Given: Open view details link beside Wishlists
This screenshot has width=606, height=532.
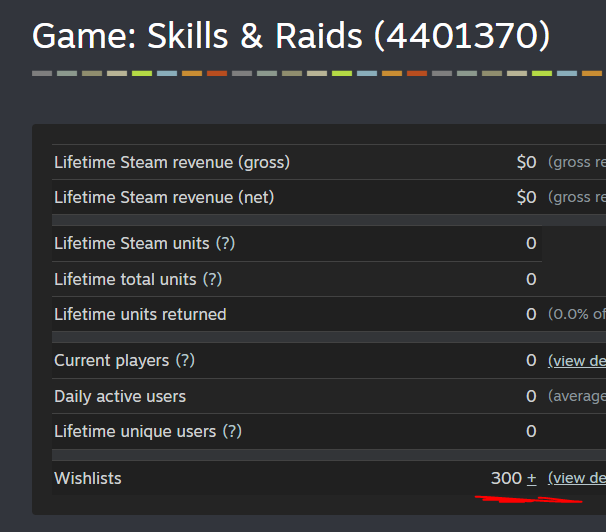Looking at the screenshot, I should (x=577, y=478).
